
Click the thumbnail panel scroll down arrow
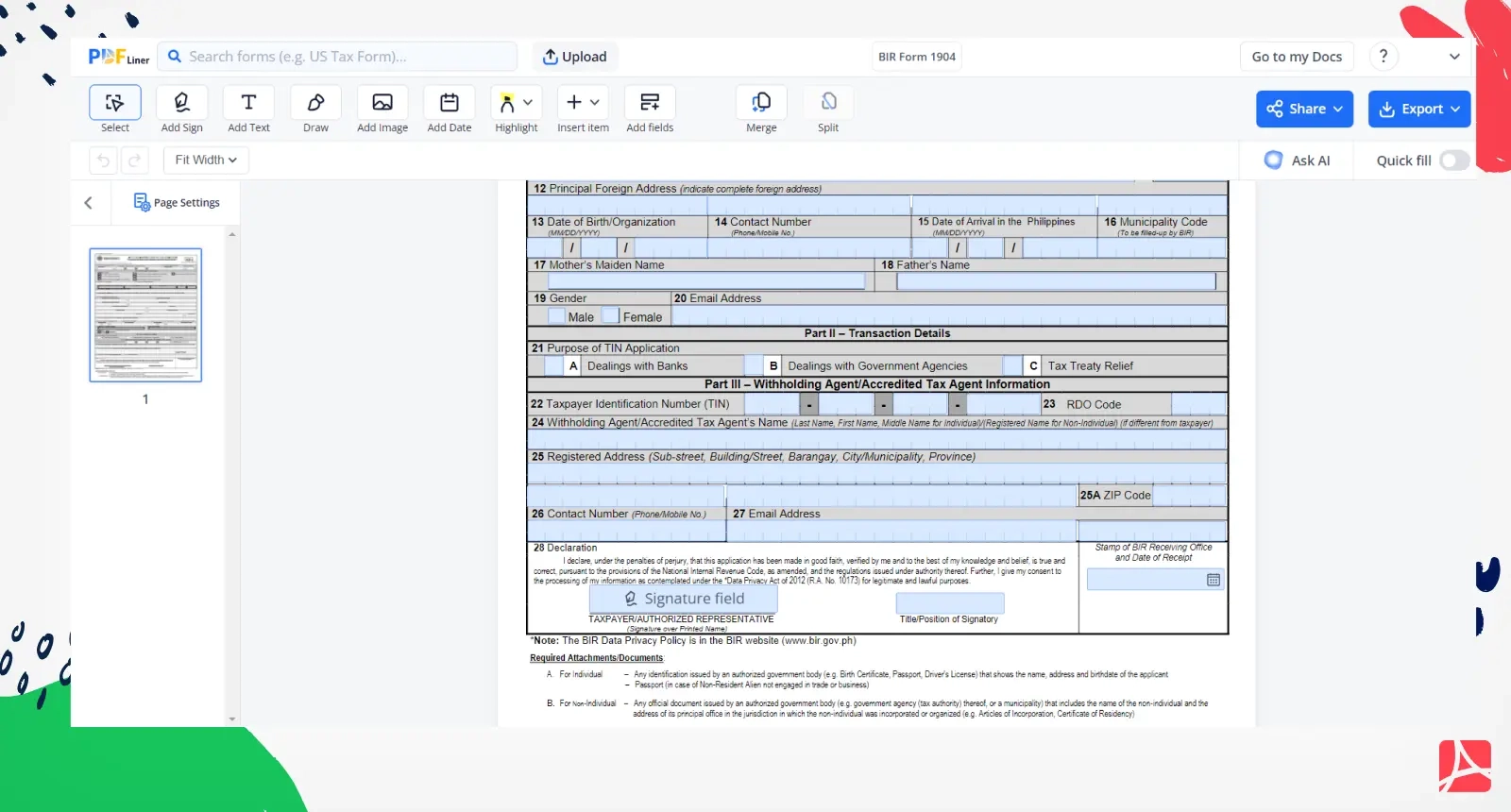click(232, 719)
